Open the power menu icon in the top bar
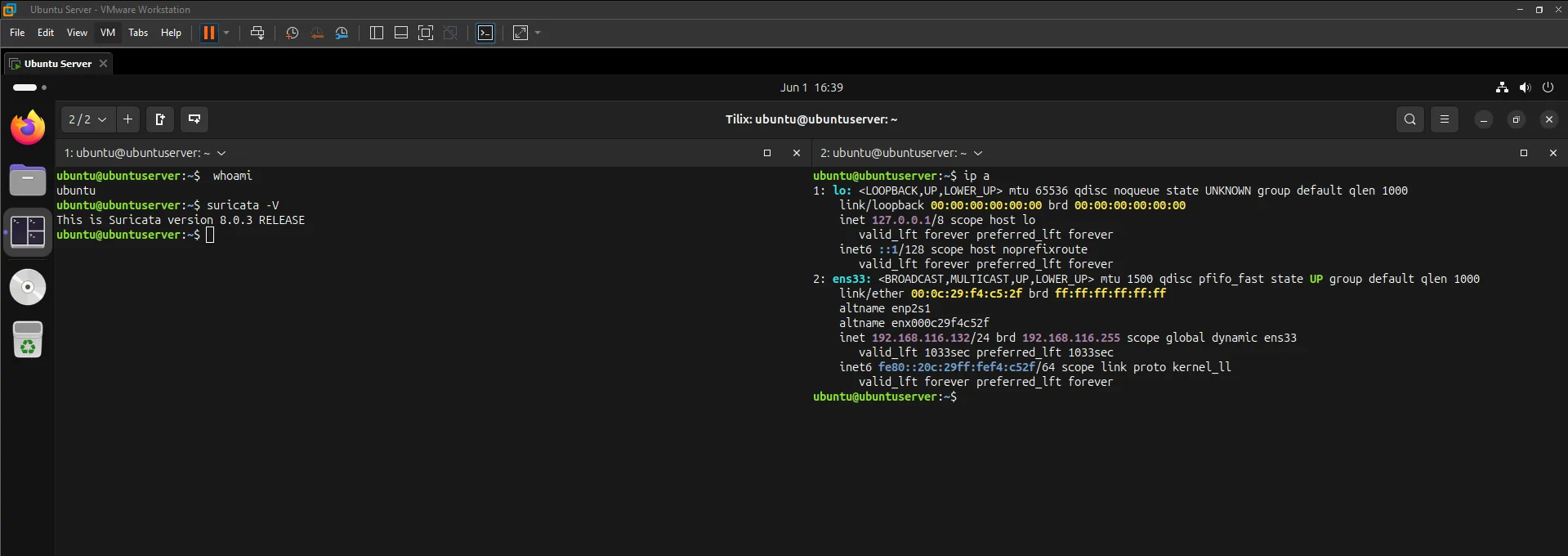Viewport: 1568px width, 556px height. click(x=1548, y=87)
